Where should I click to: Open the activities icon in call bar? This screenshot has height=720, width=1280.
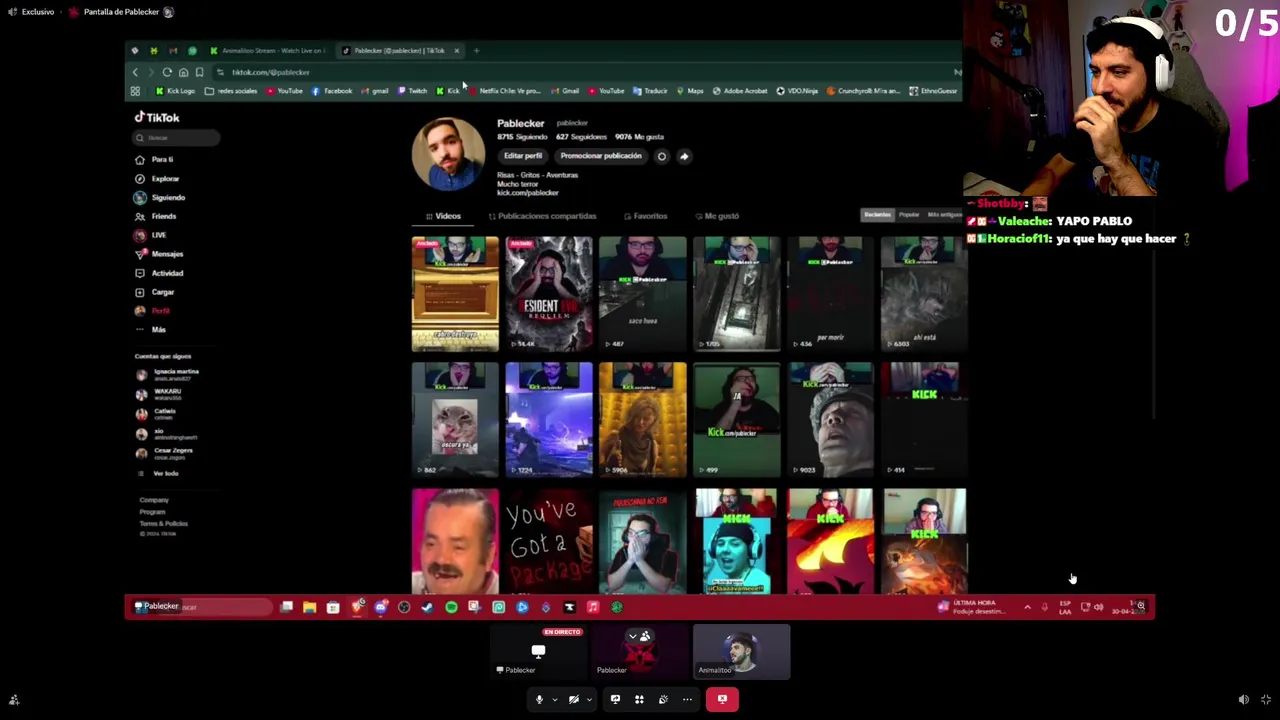pyautogui.click(x=639, y=699)
